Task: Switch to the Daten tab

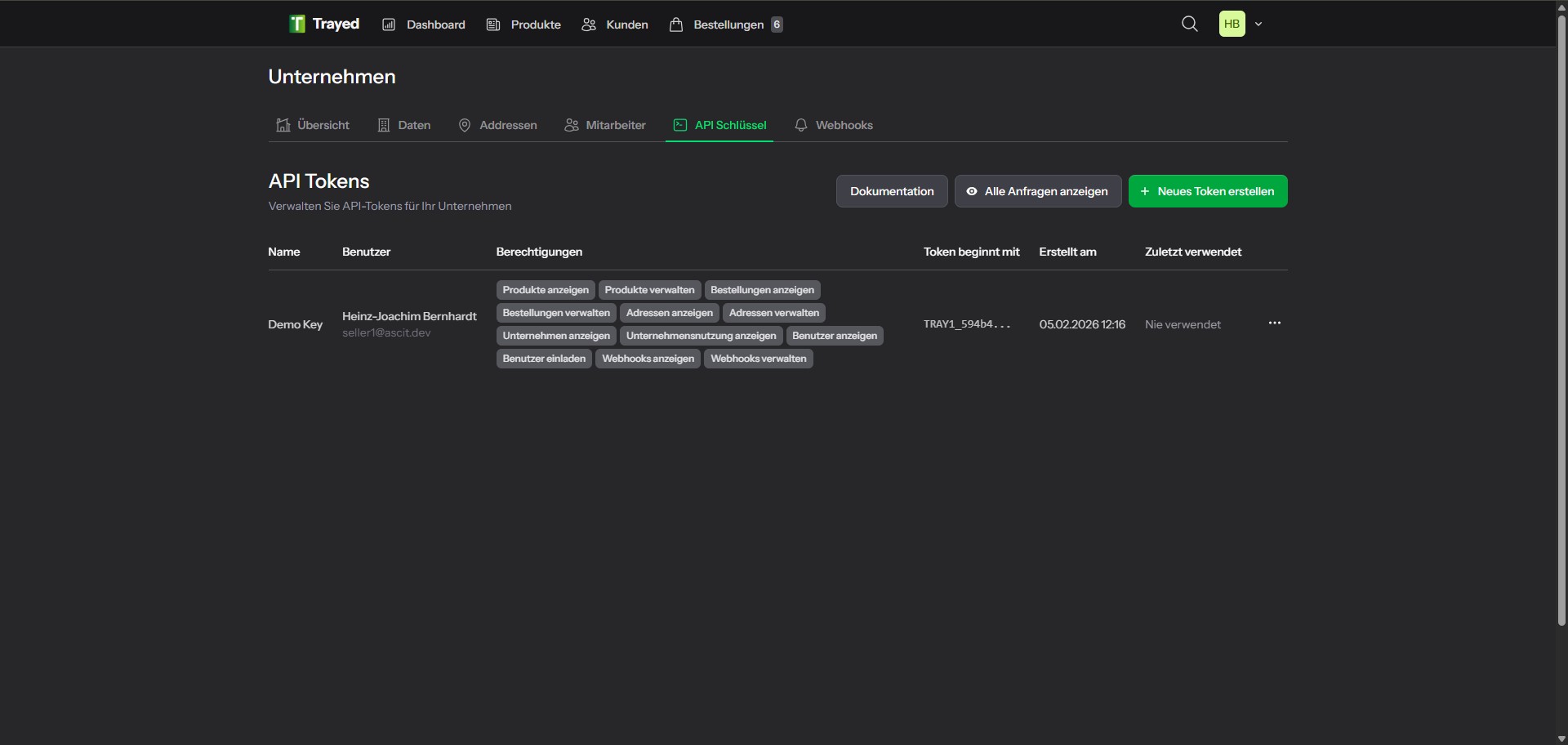Action: click(x=403, y=125)
